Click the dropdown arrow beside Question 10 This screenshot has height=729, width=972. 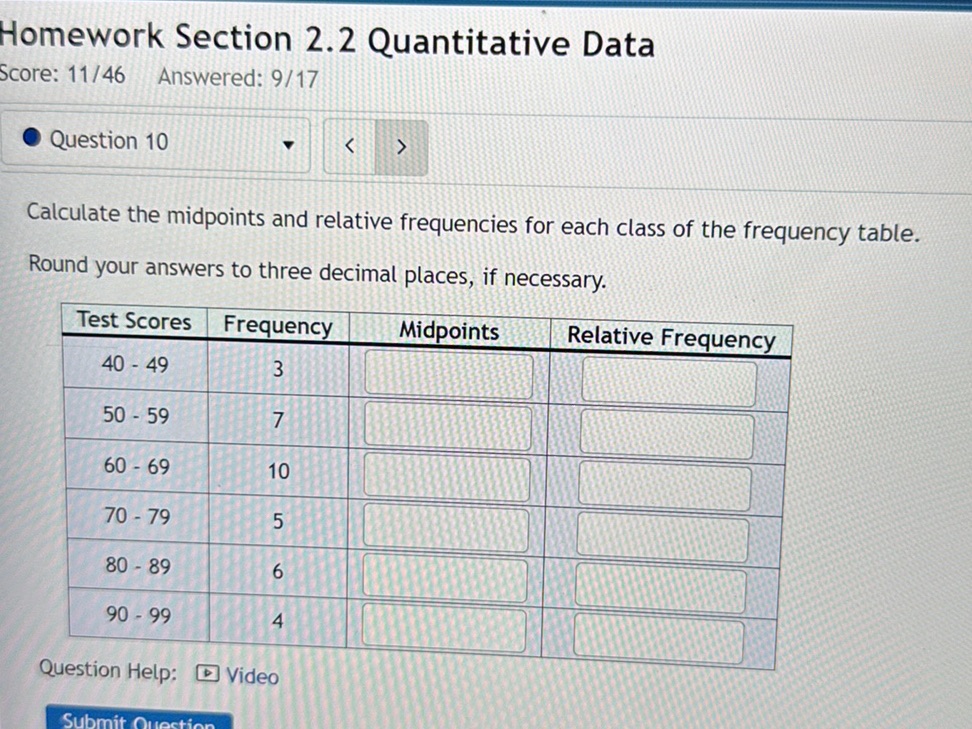pos(289,146)
